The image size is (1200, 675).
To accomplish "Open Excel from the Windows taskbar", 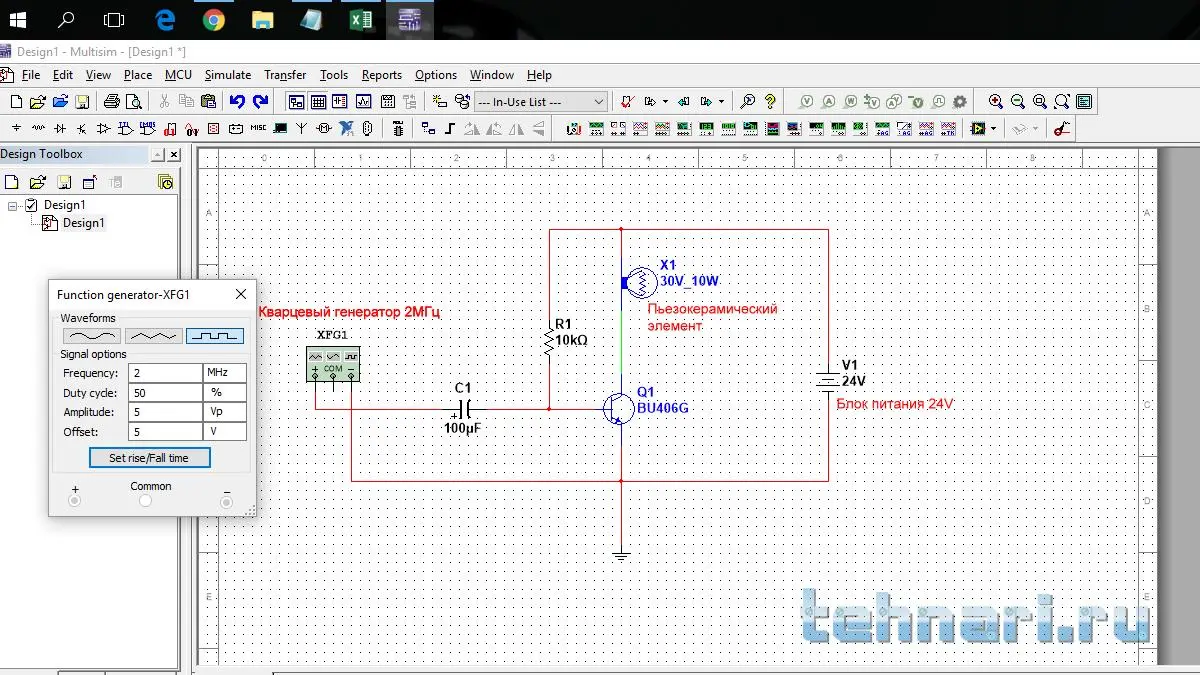I will click(360, 20).
